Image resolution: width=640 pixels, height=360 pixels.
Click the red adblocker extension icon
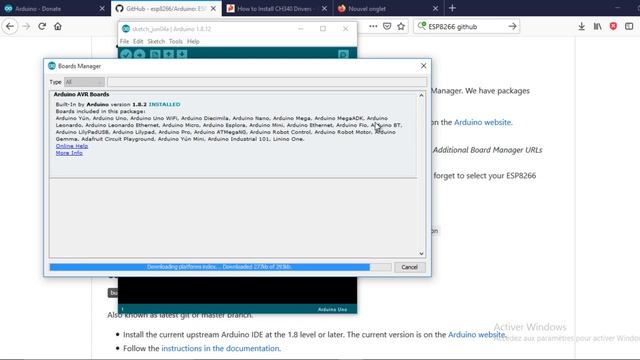(x=613, y=27)
